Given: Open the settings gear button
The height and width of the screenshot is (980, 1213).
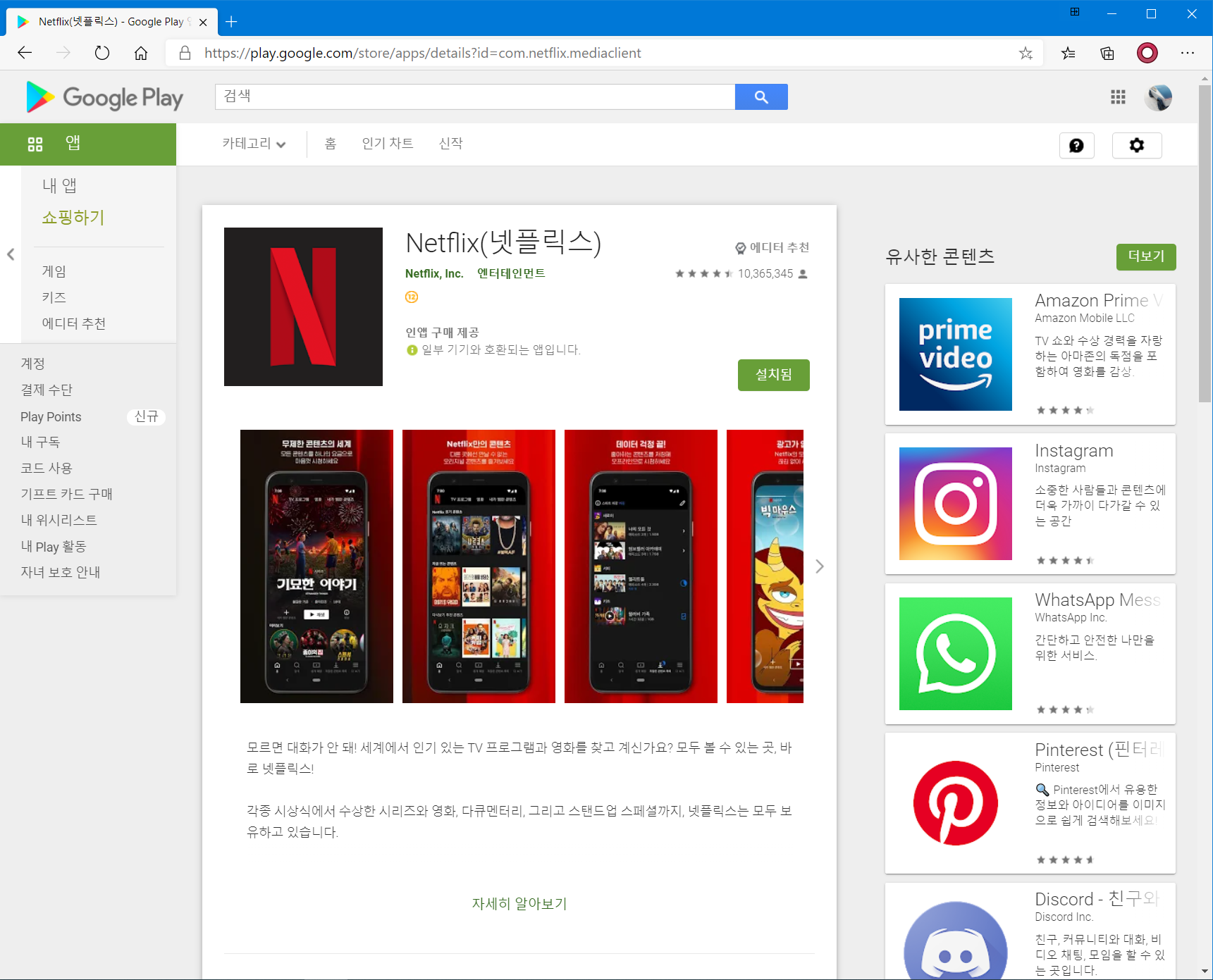Looking at the screenshot, I should [1137, 145].
